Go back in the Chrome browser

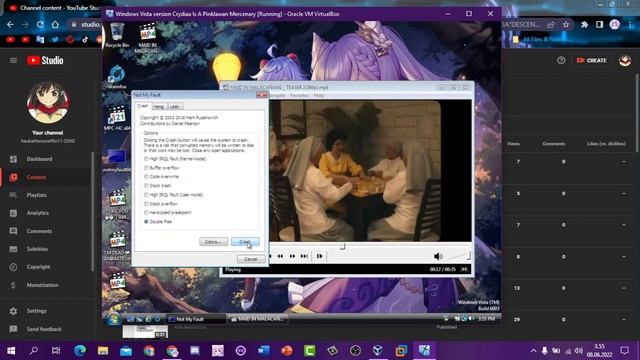10,25
